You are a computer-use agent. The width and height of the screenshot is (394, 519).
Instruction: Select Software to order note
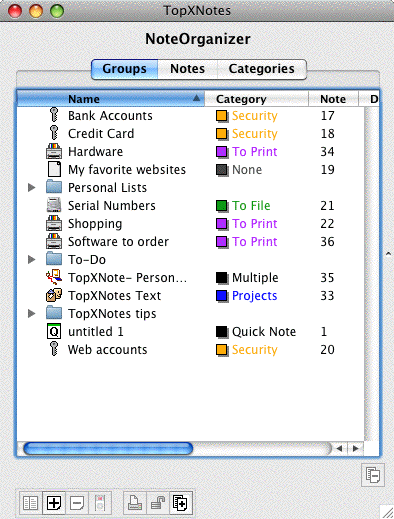pyautogui.click(x=118, y=242)
